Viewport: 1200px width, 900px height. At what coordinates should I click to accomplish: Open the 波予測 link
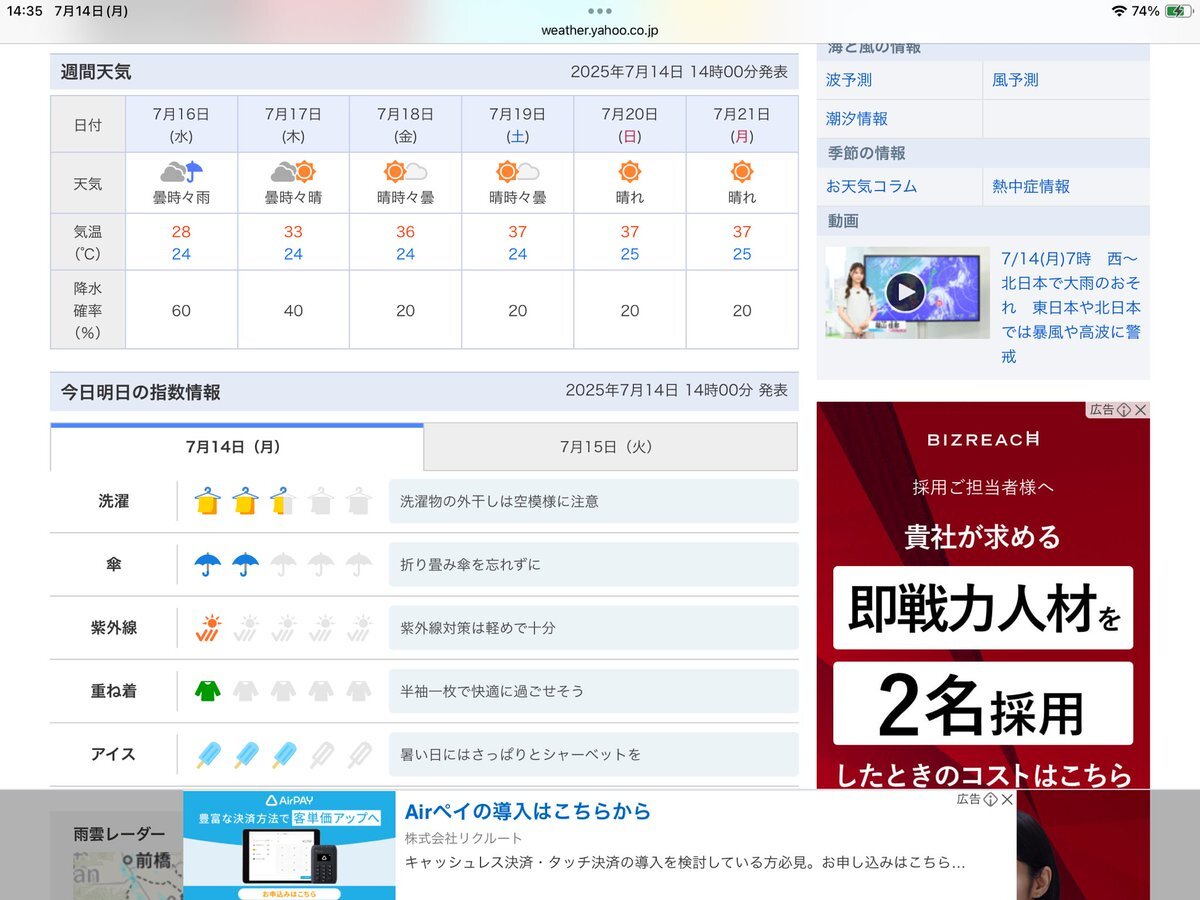pos(848,80)
